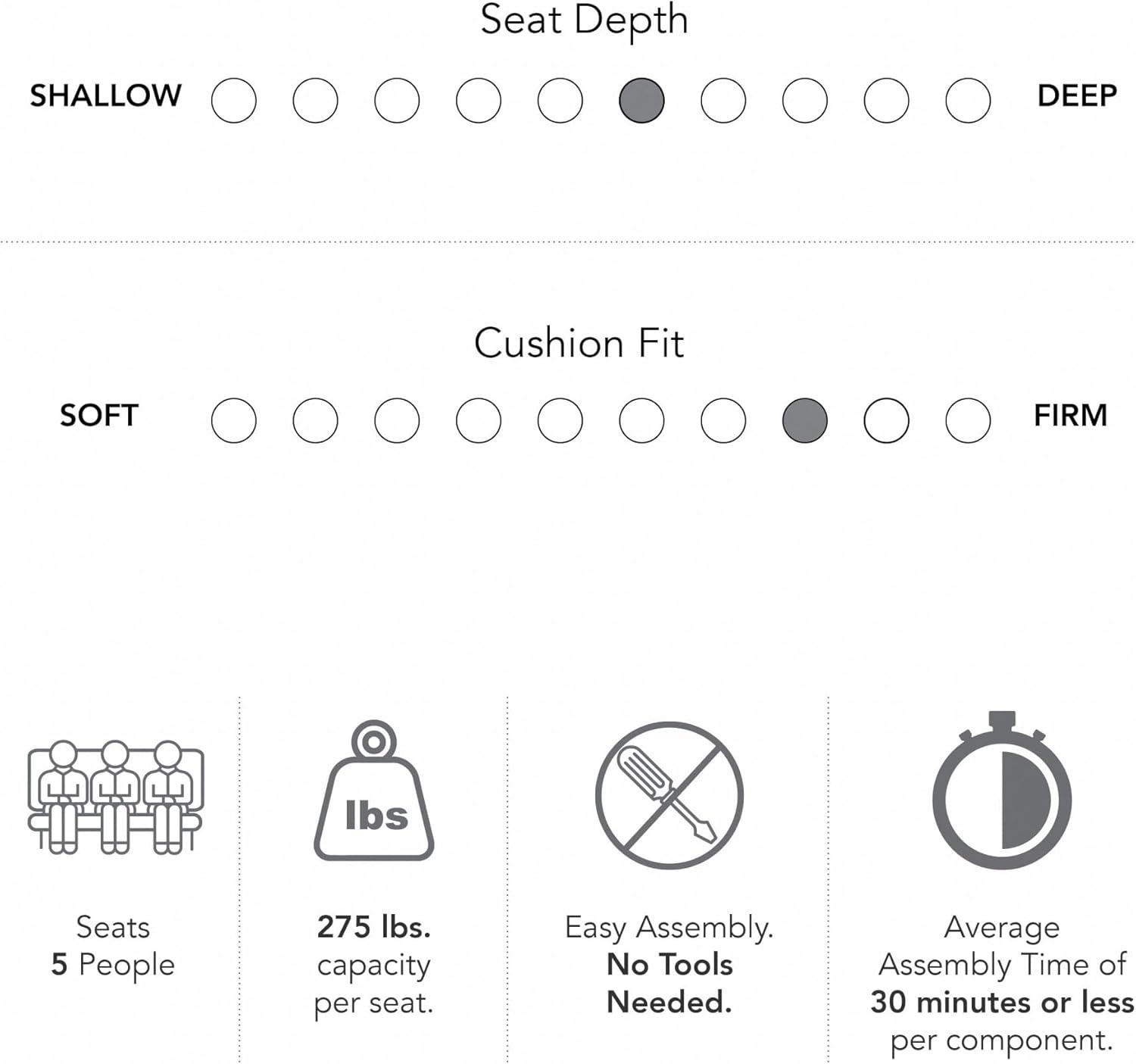Screen dimensions: 1136x1064
Task: Select the deepest Seat Depth circle
Action: [968, 101]
